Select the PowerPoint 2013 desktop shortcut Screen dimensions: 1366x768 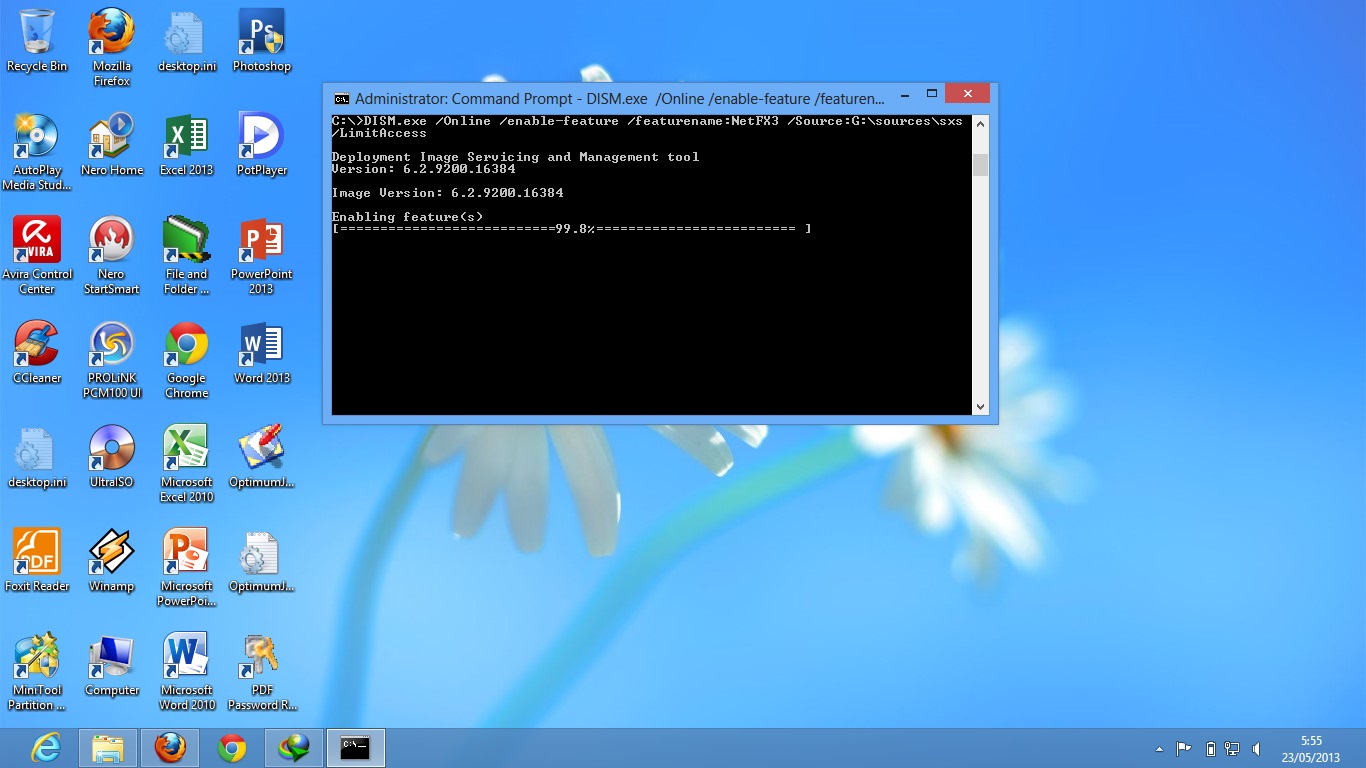(x=262, y=255)
